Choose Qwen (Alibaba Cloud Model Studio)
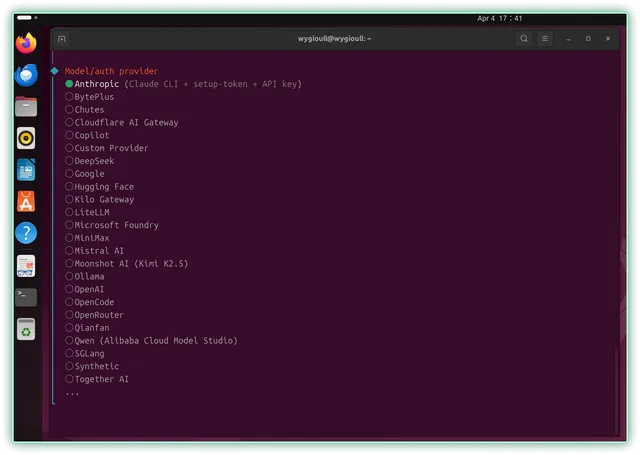This screenshot has width=640, height=455. (151, 341)
